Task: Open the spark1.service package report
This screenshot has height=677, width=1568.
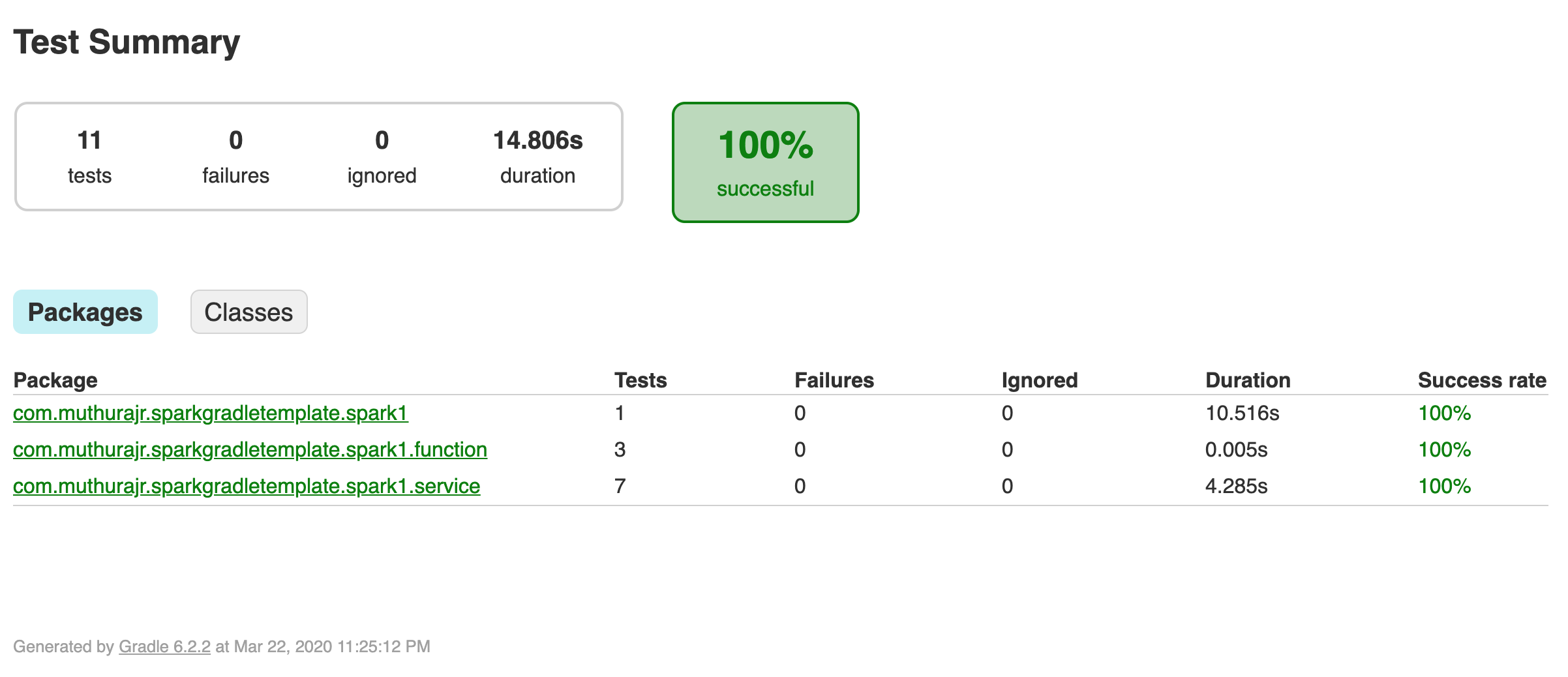Action: pyautogui.click(x=247, y=486)
